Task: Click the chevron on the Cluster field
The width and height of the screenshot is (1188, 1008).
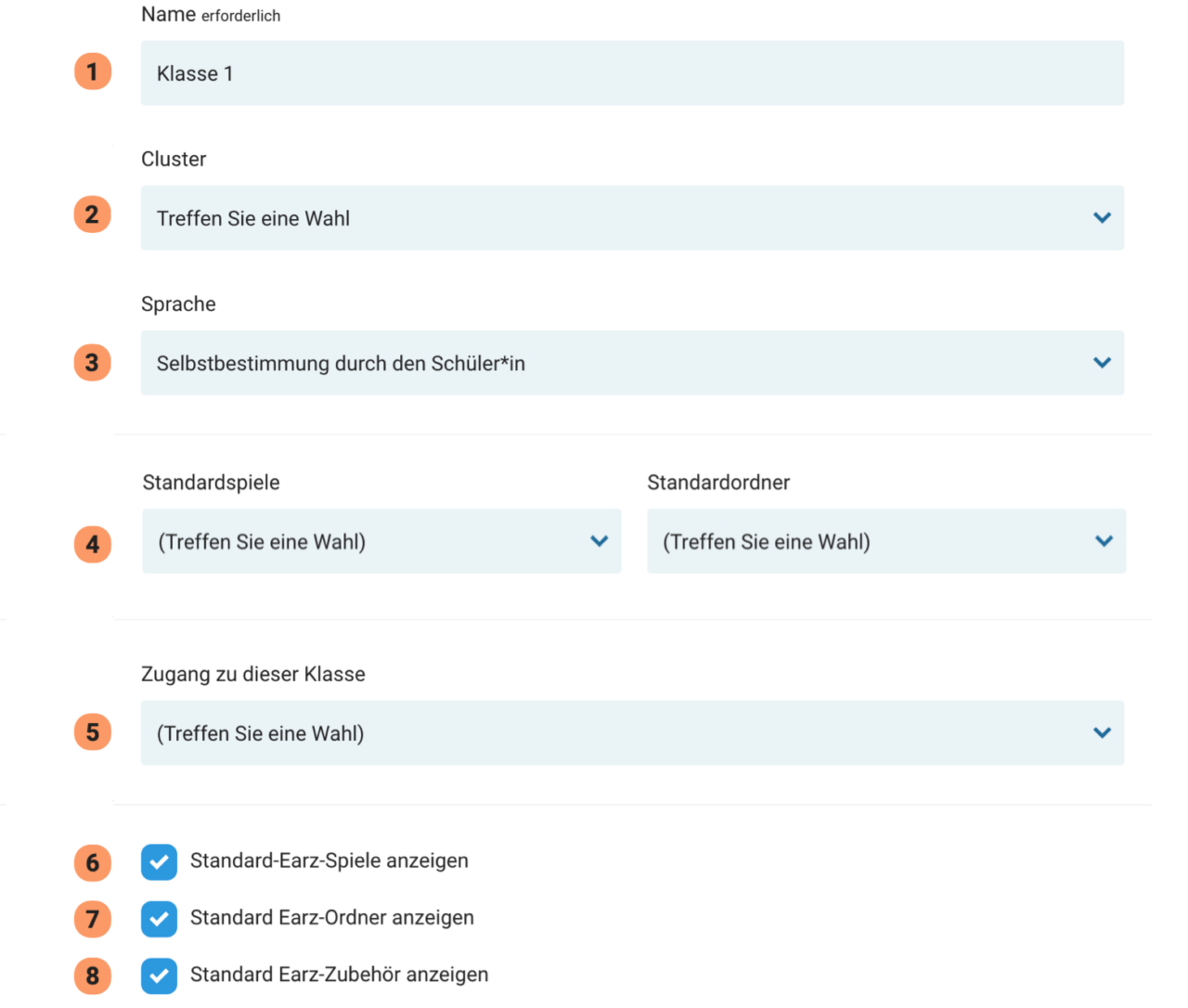Action: click(1103, 218)
